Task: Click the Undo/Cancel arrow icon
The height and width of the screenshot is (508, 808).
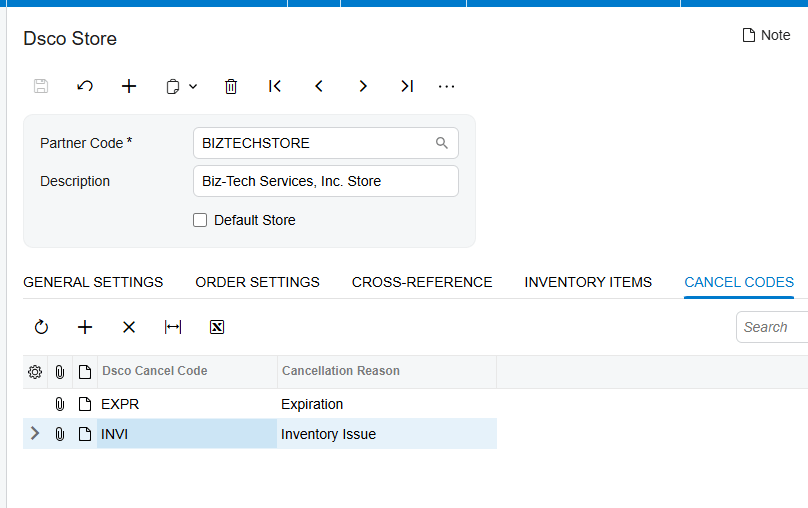Action: (x=85, y=86)
